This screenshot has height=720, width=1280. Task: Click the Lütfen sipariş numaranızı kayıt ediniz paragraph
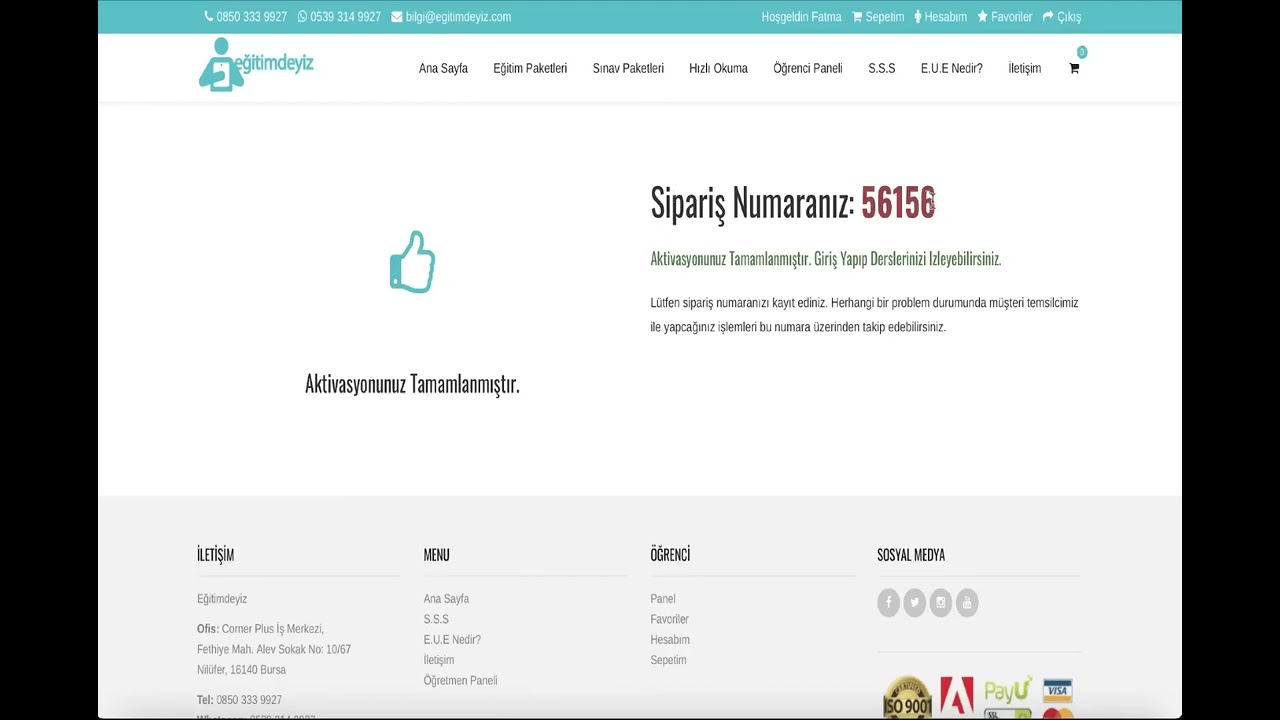[864, 315]
